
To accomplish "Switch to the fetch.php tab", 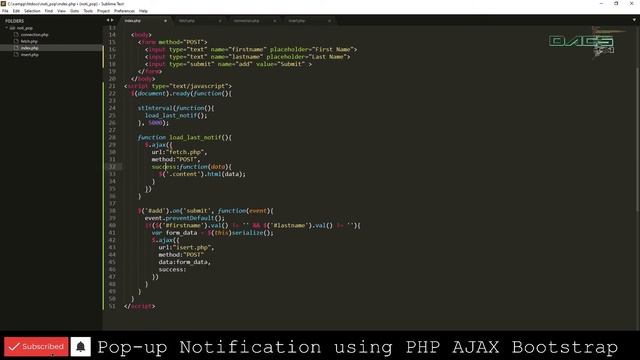I will coord(199,20).
